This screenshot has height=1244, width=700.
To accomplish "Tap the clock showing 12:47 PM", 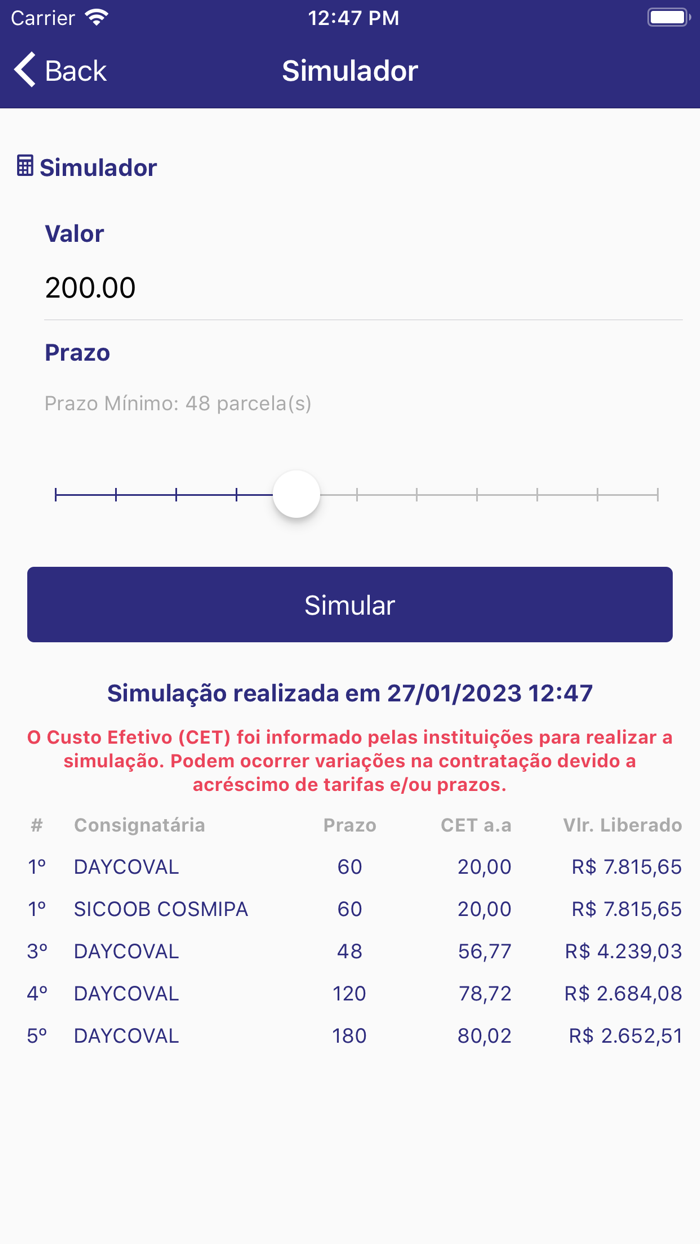I will (353, 17).
